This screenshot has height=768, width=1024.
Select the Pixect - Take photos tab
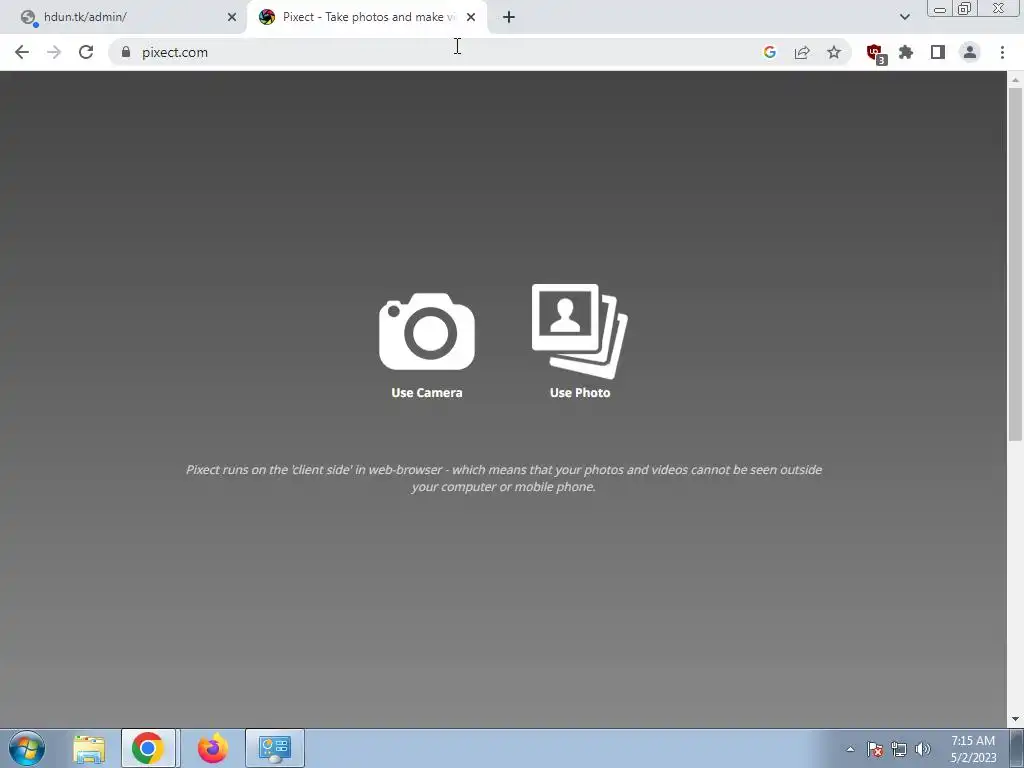(x=367, y=17)
